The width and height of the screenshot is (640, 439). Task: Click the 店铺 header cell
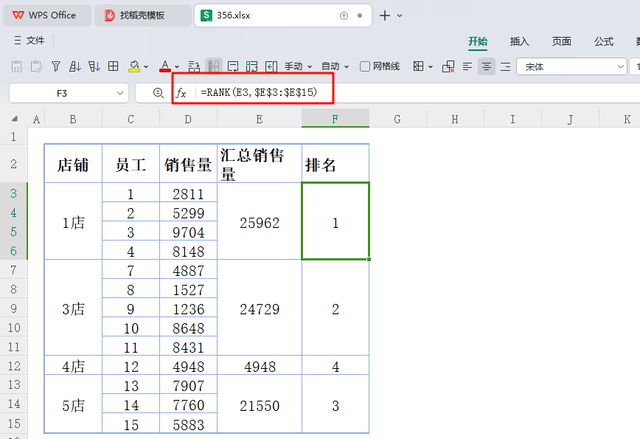pos(73,164)
